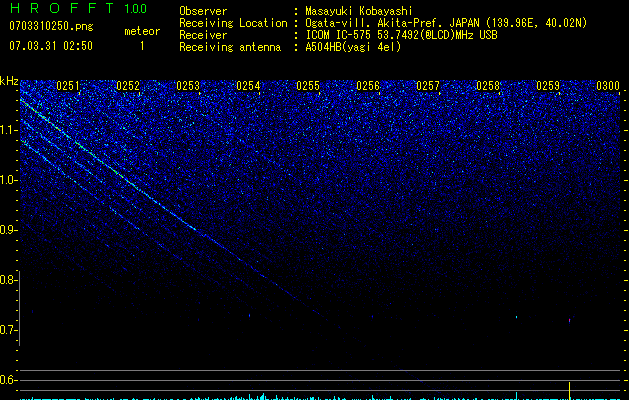Click the 1.0 frequency axis label
The height and width of the screenshot is (400, 629).
pos(8,180)
